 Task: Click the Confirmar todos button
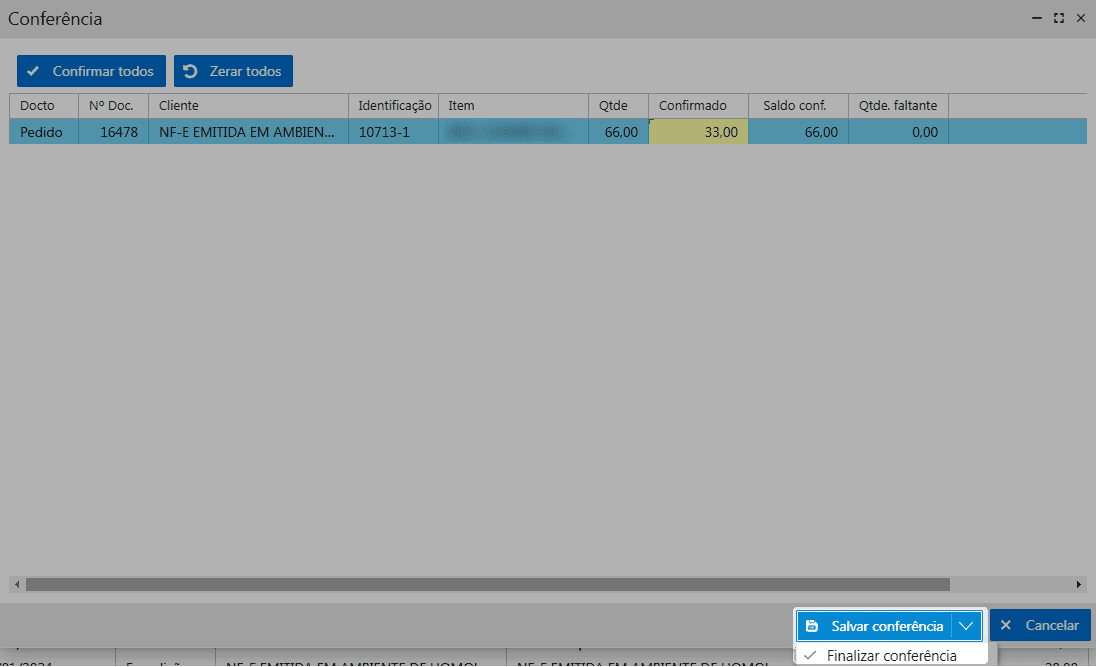tap(91, 71)
